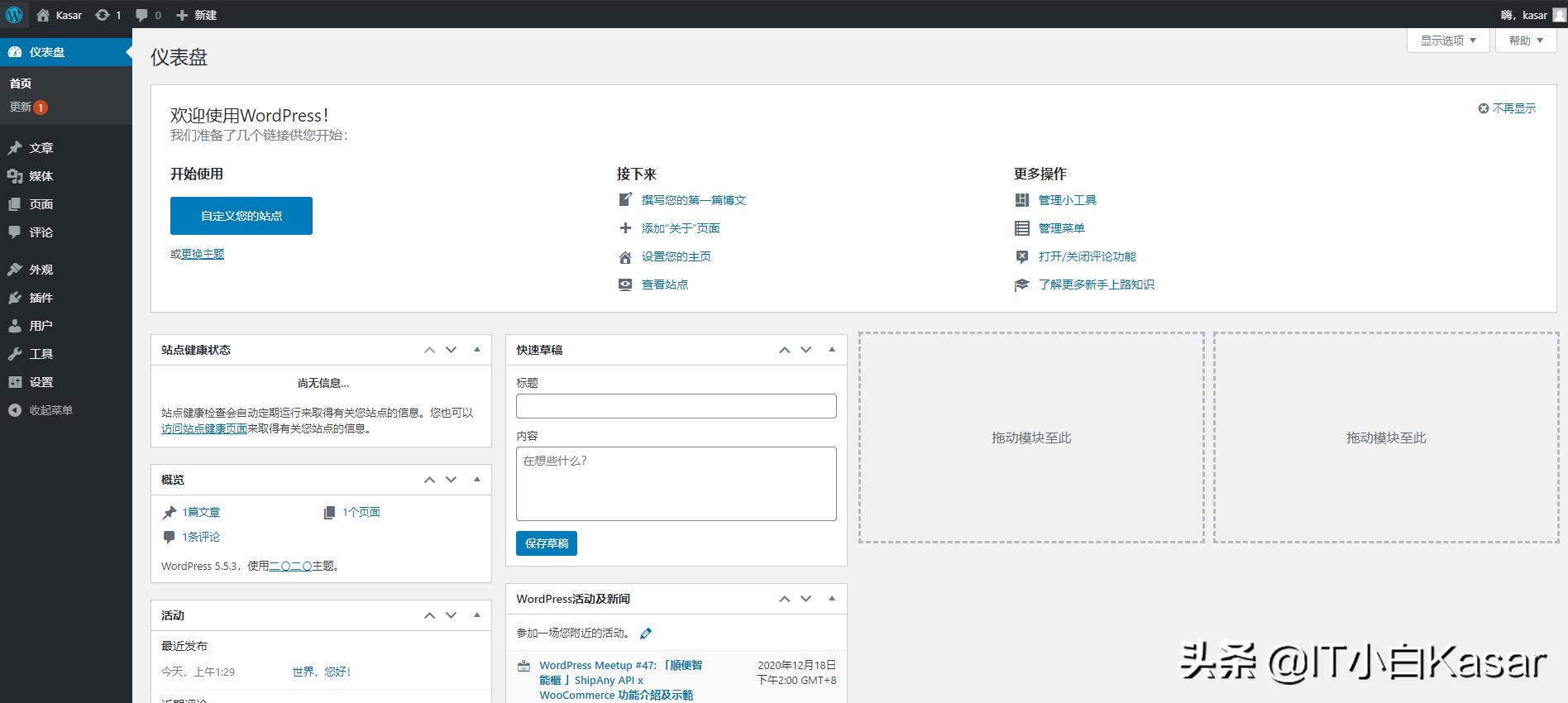Click 自定义您的站点 button

coord(241,216)
